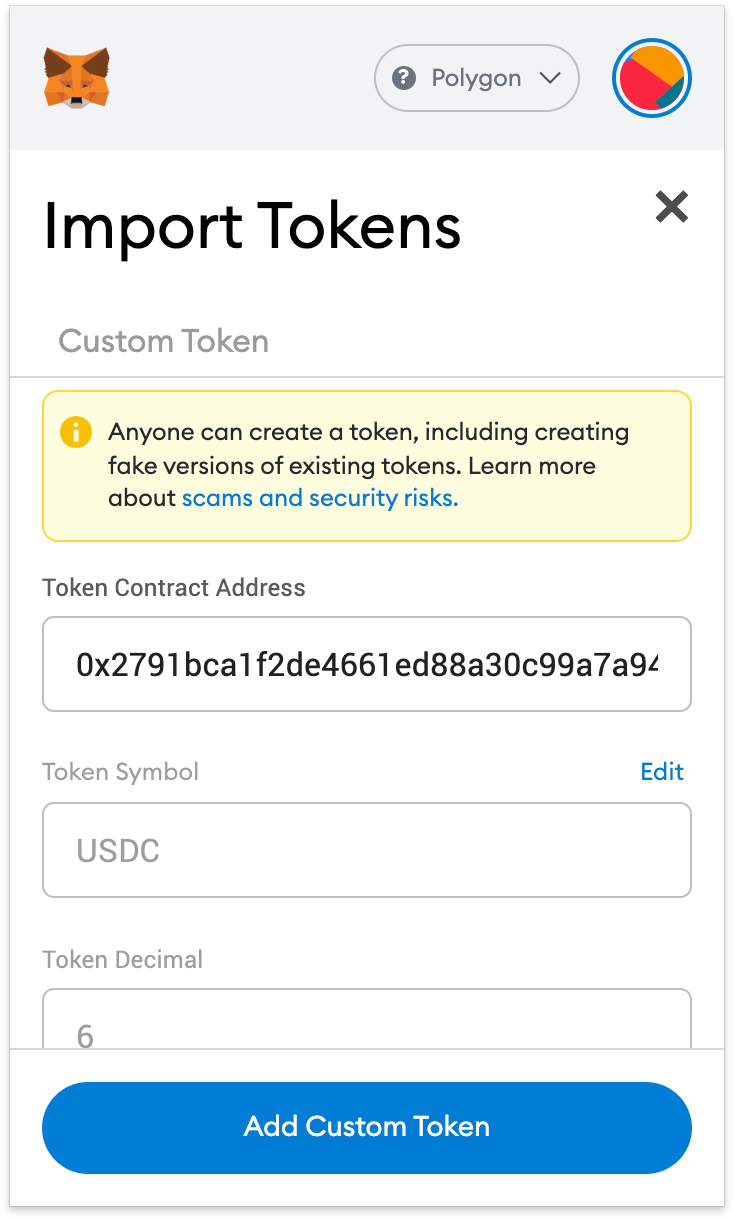734x1220 pixels.
Task: Select the USDC Token Symbol field
Action: click(366, 850)
